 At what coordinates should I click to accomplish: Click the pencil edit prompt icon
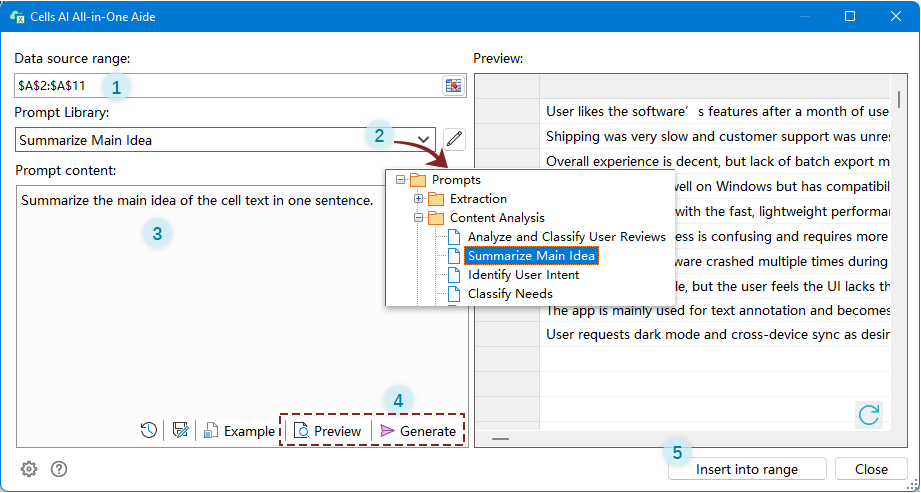pyautogui.click(x=455, y=140)
